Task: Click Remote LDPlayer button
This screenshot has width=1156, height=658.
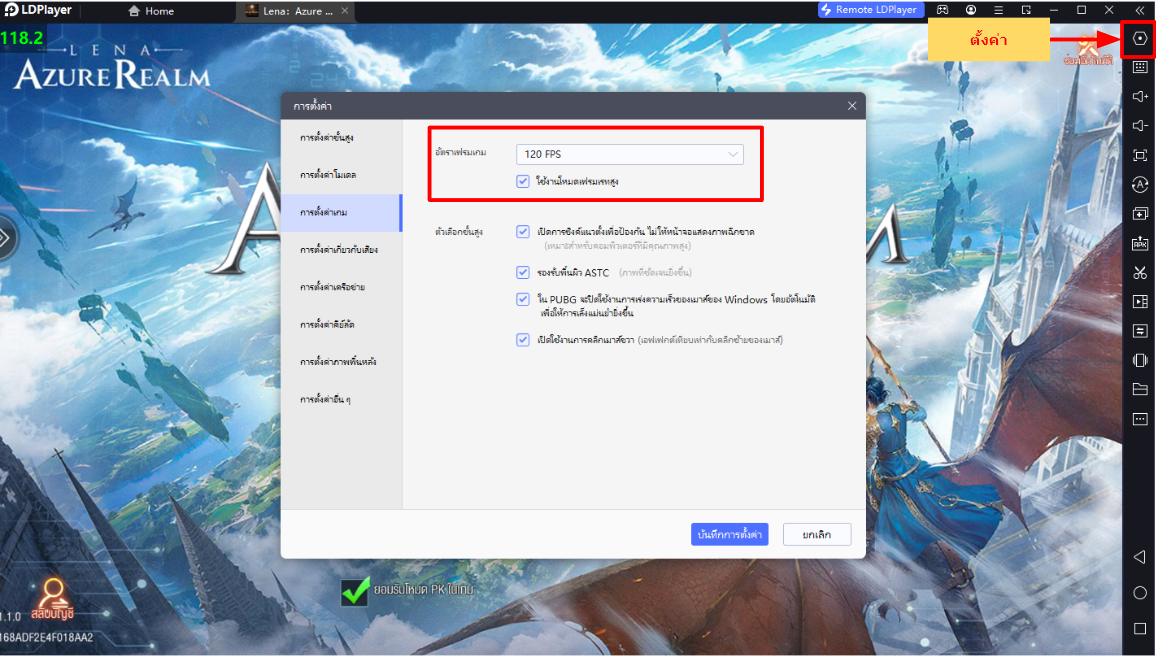Action: pos(871,10)
